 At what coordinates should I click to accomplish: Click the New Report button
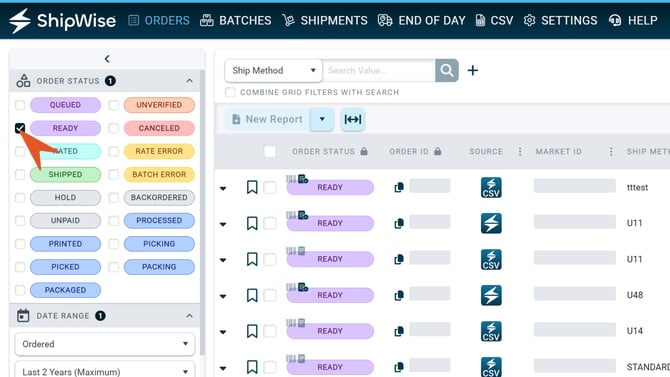click(x=267, y=119)
